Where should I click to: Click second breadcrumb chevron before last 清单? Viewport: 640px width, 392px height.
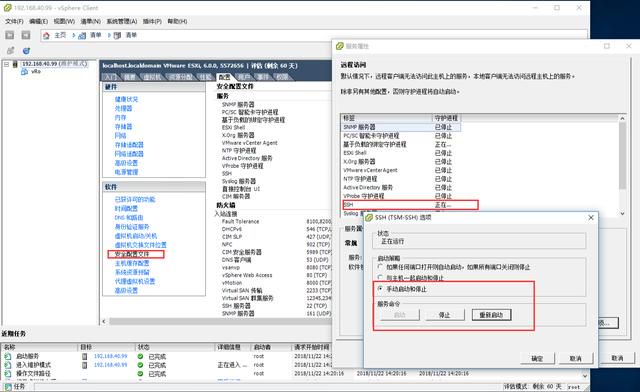pyautogui.click(x=109, y=36)
